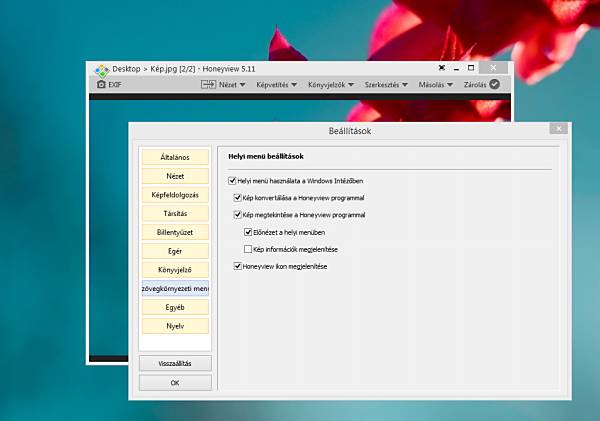
Task: Toggle the fit-width view icon beside Nézet
Action: tap(208, 84)
